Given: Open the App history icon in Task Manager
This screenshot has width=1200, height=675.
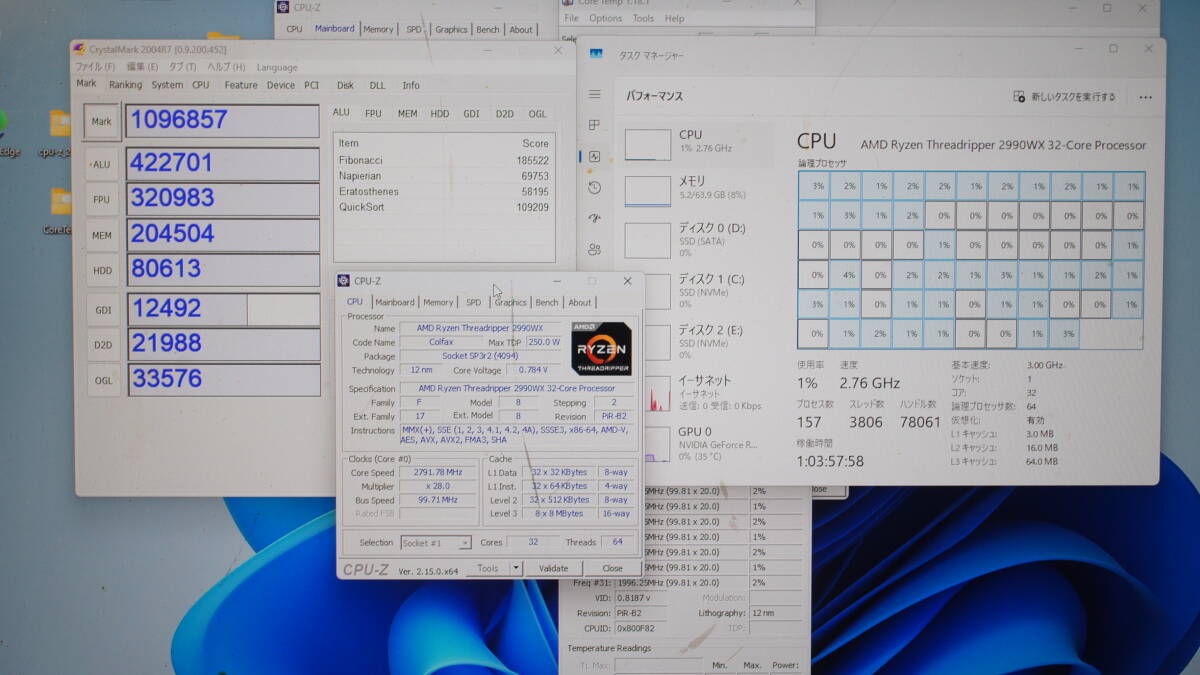Looking at the screenshot, I should (595, 187).
